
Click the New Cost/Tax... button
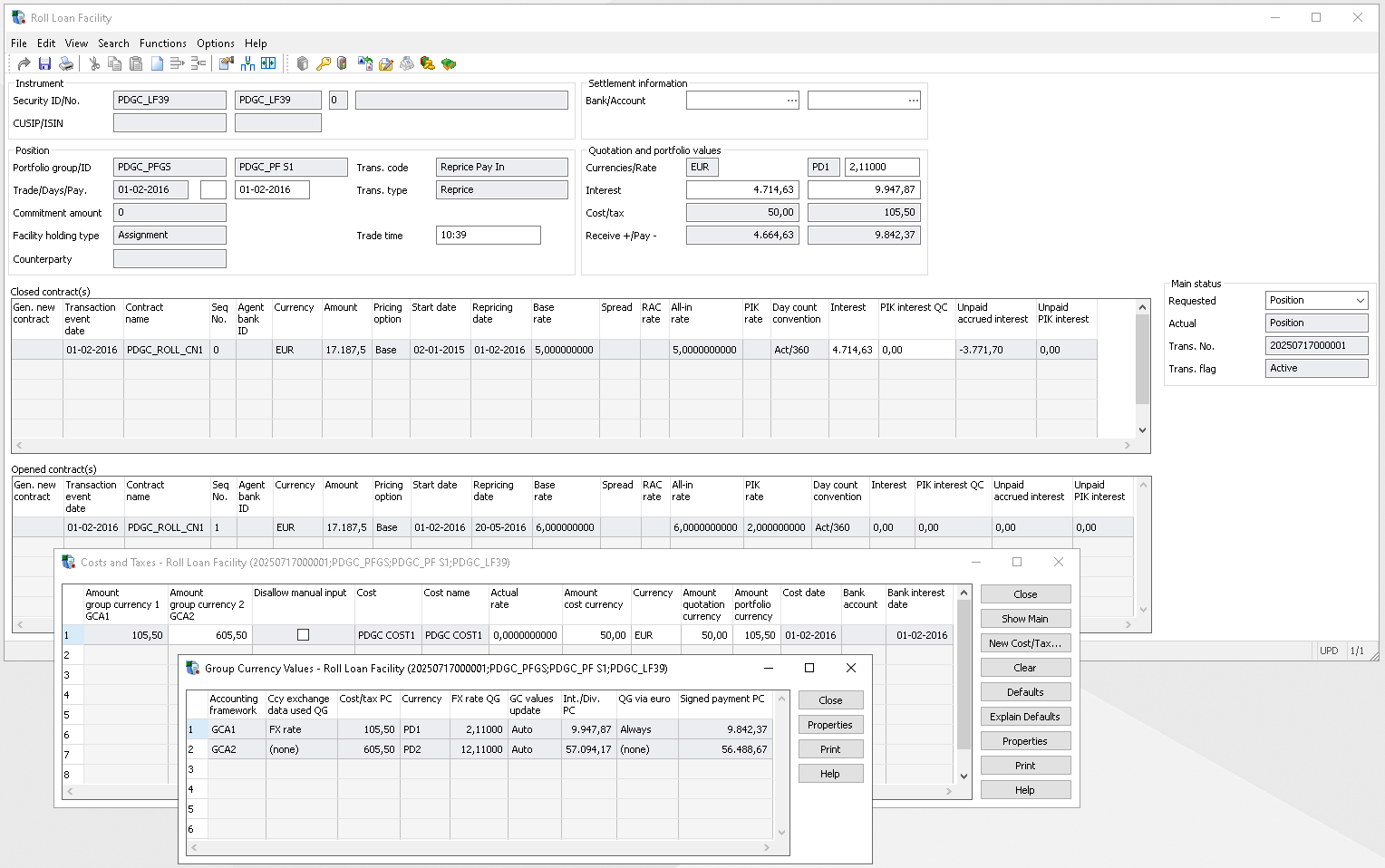point(1025,643)
